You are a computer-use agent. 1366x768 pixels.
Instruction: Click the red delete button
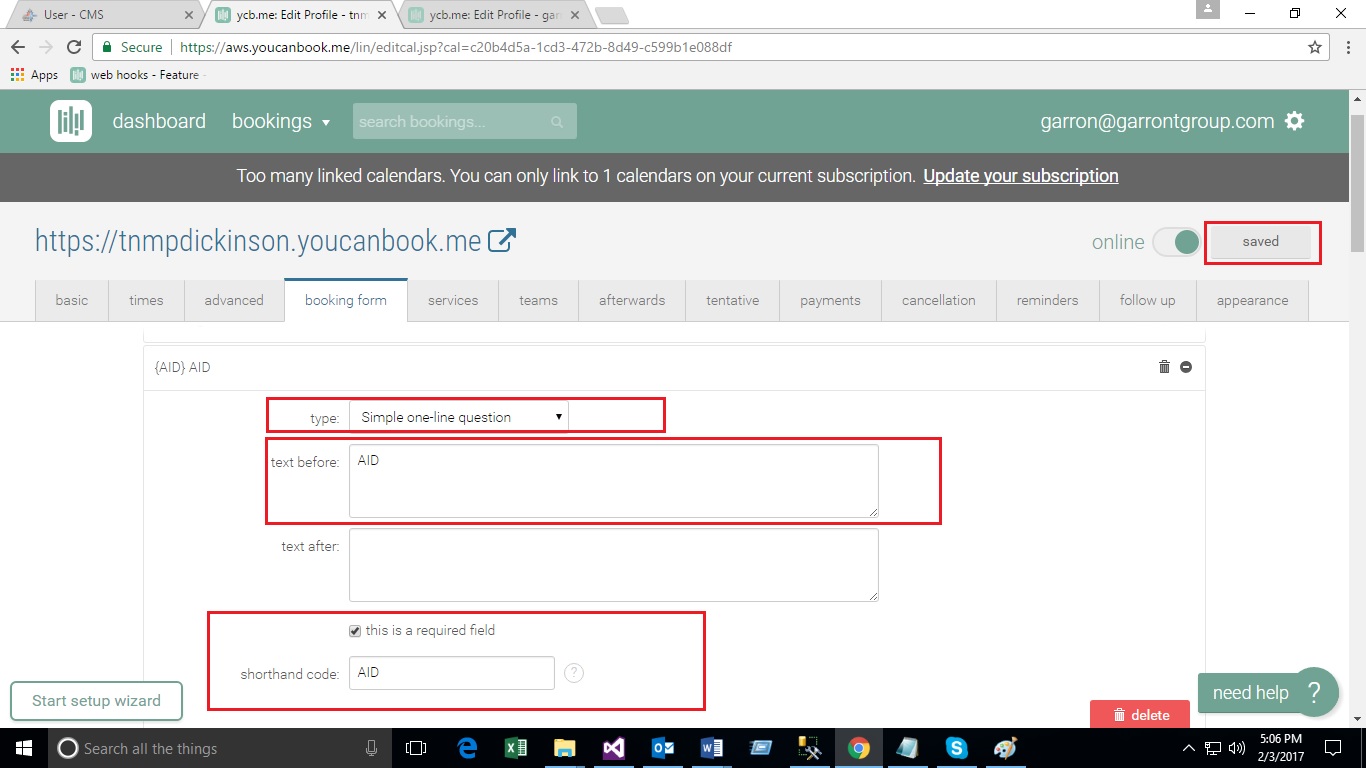pos(1140,715)
